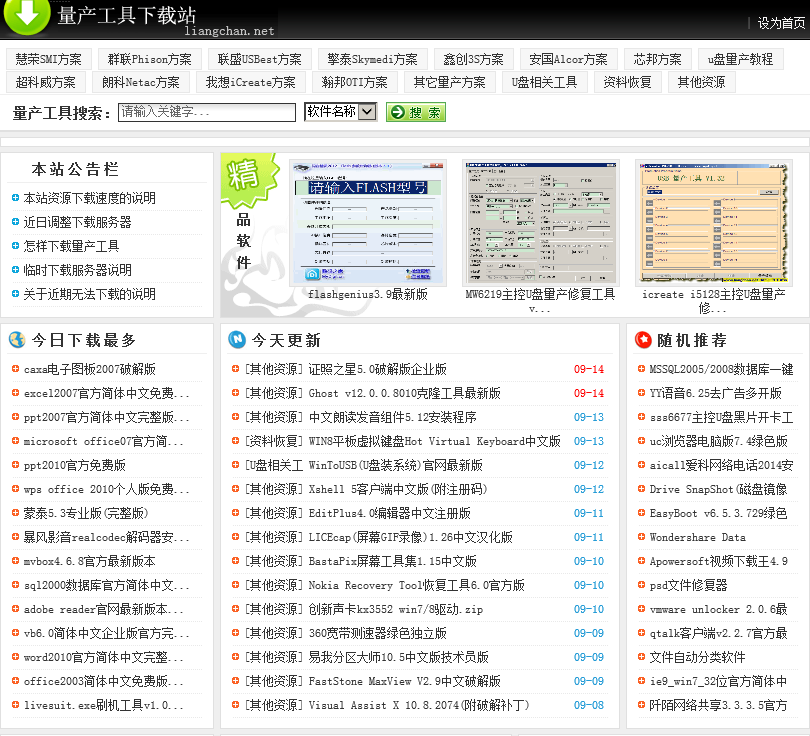Open the 软件名称 search type dropdown
The width and height of the screenshot is (810, 736).
click(x=340, y=112)
